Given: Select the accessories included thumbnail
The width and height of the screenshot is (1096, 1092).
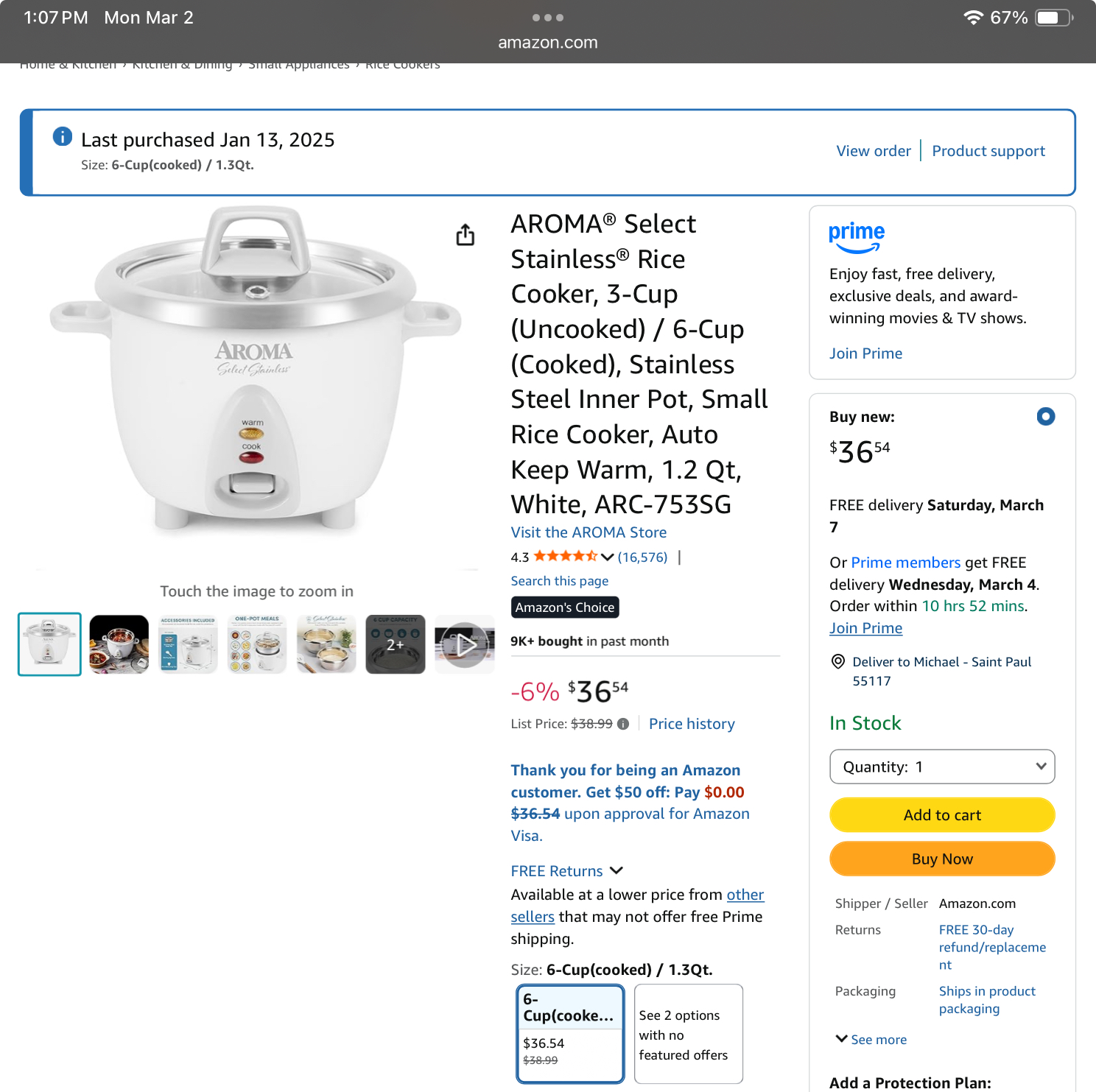Looking at the screenshot, I should pyautogui.click(x=188, y=644).
